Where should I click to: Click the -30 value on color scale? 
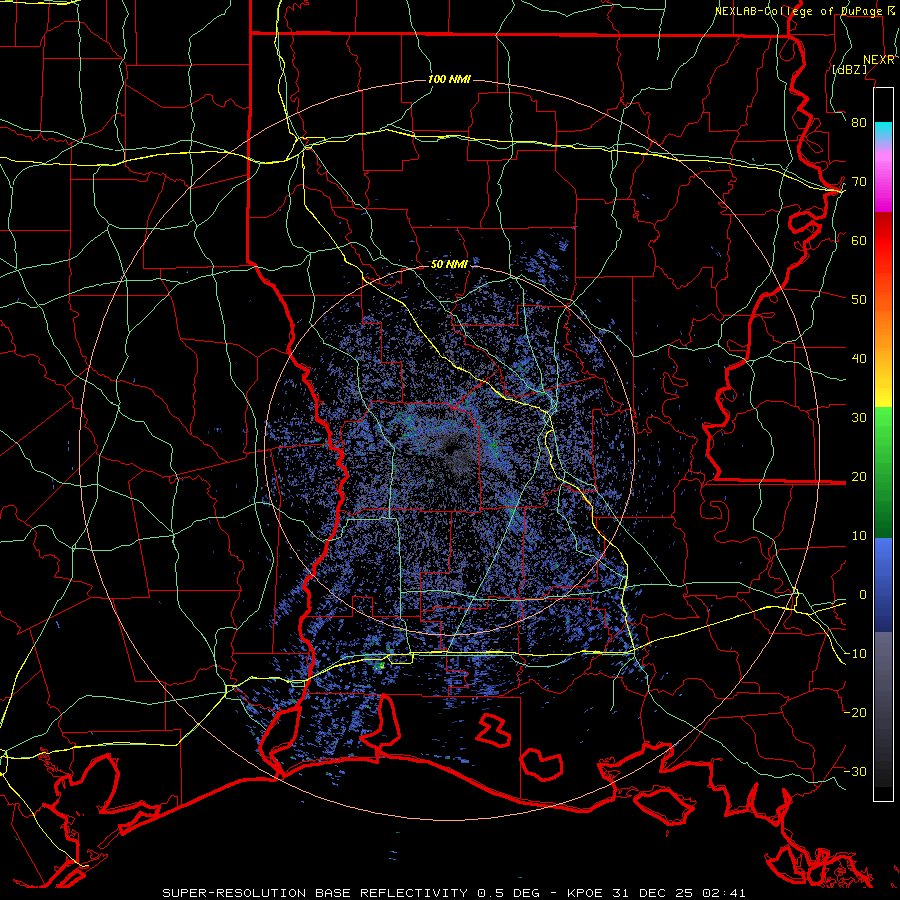(856, 771)
